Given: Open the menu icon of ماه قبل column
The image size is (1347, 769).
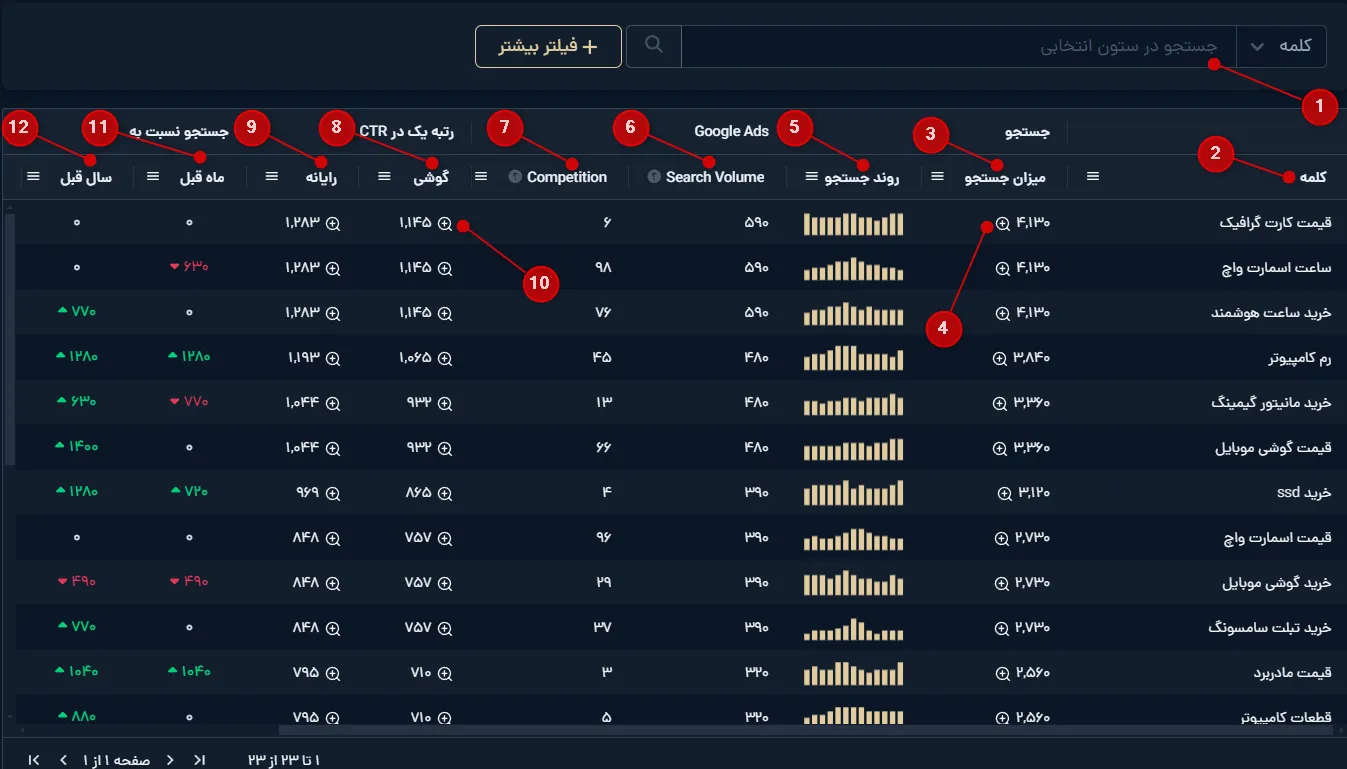Looking at the screenshot, I should click(x=153, y=177).
